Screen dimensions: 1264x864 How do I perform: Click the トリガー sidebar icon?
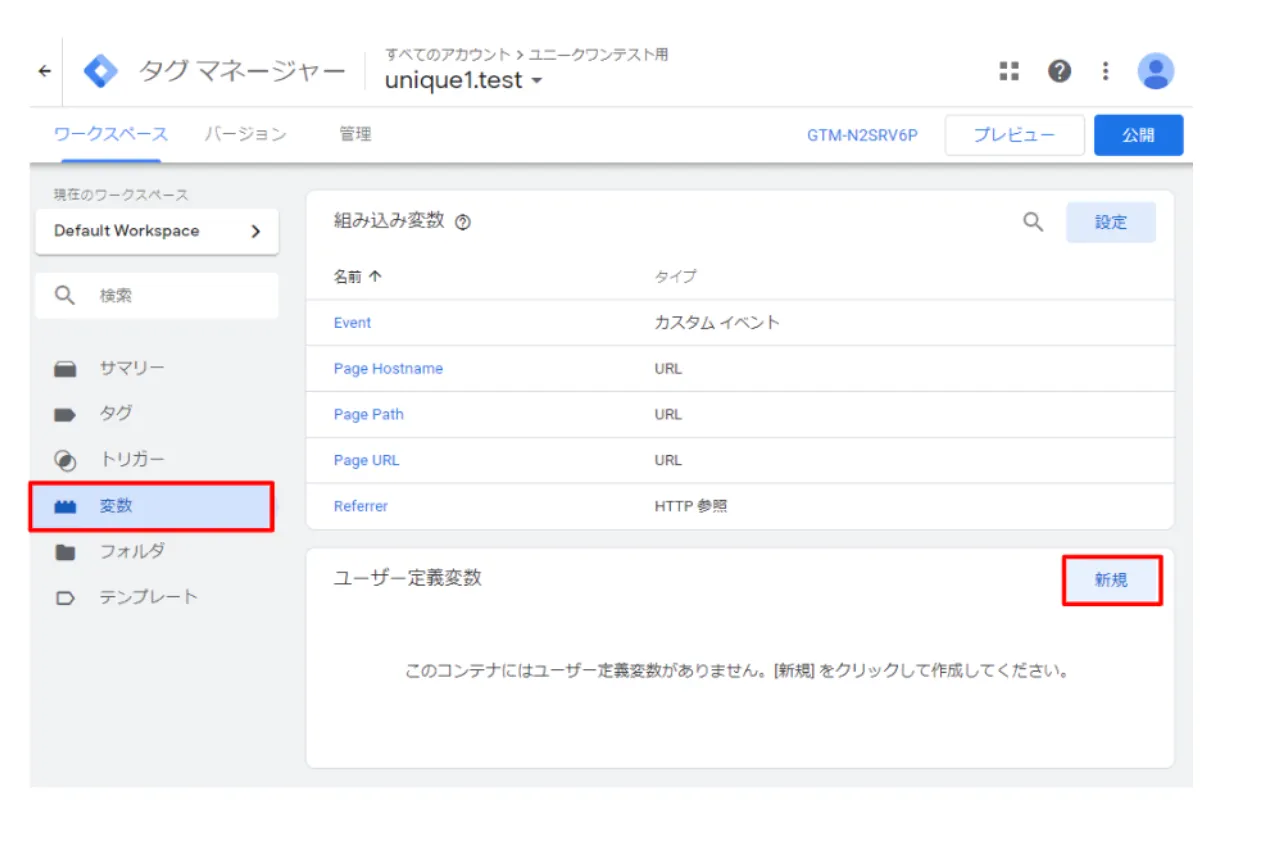[65, 461]
